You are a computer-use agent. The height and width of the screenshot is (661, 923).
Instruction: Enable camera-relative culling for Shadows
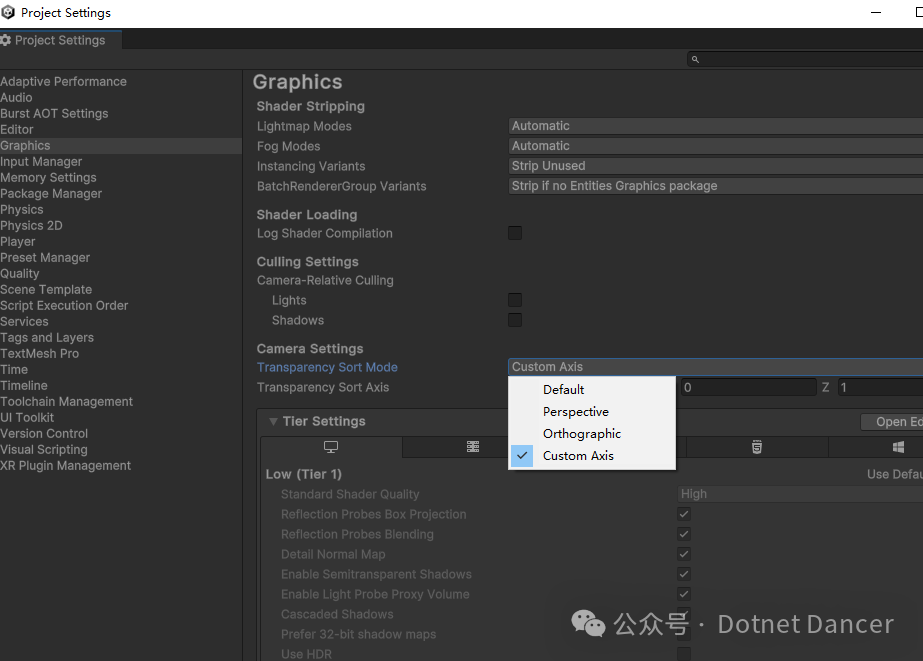click(x=515, y=320)
